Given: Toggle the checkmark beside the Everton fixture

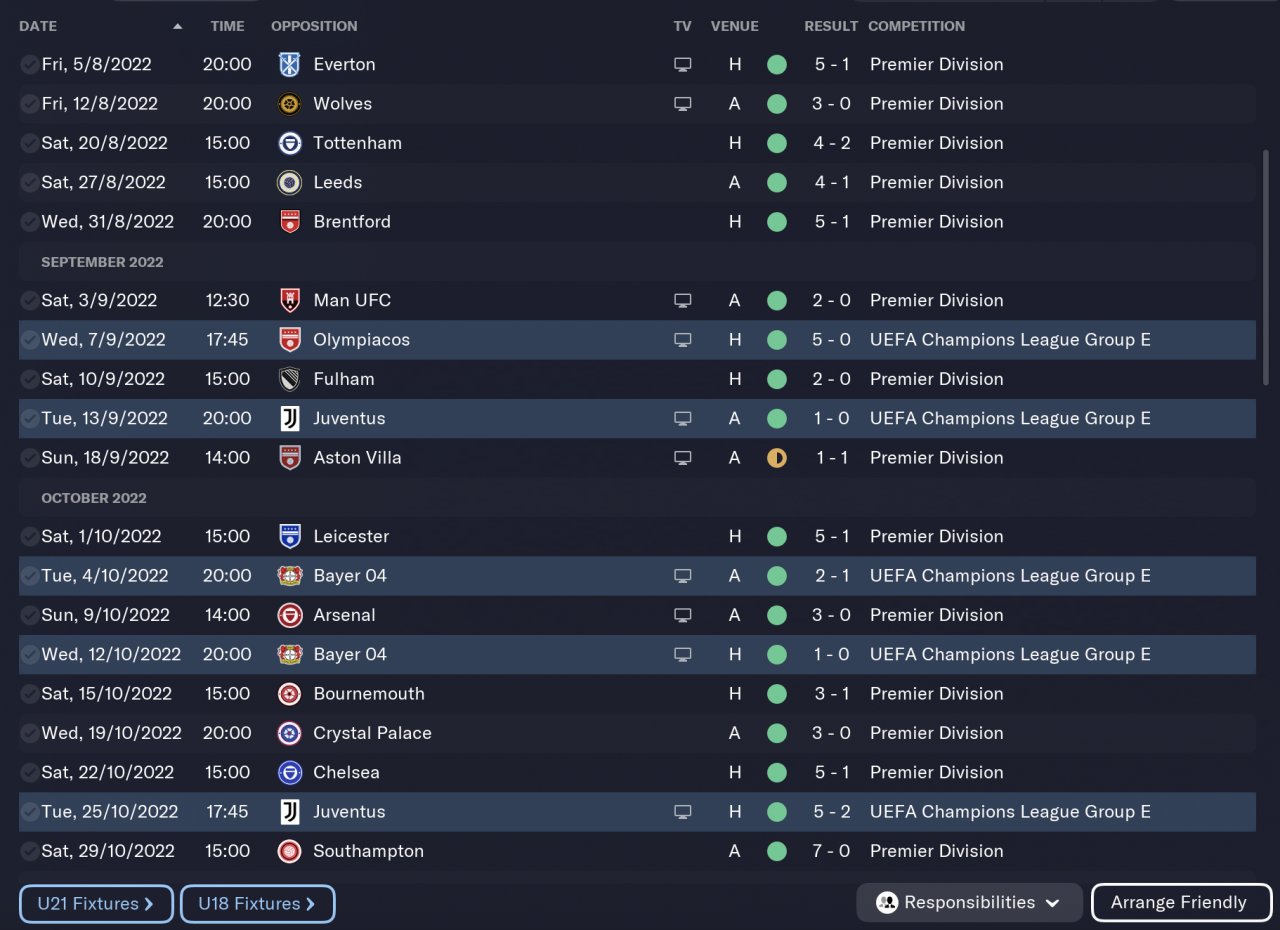Looking at the screenshot, I should [29, 65].
